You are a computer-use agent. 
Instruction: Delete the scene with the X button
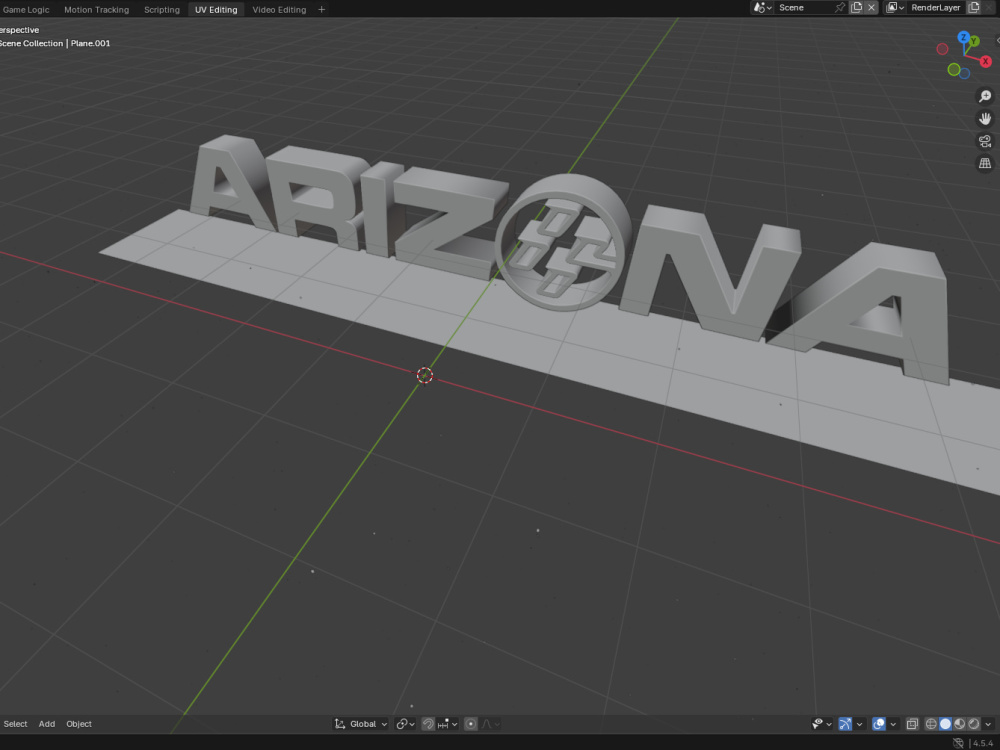tap(871, 8)
